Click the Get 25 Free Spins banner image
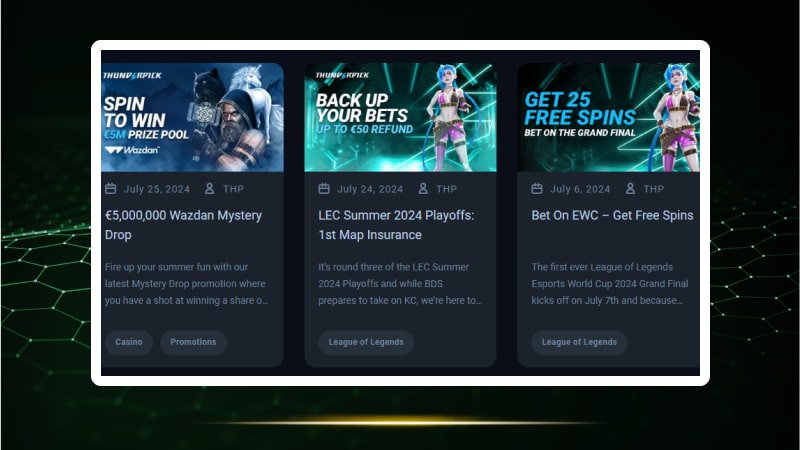The image size is (800, 450). point(609,117)
